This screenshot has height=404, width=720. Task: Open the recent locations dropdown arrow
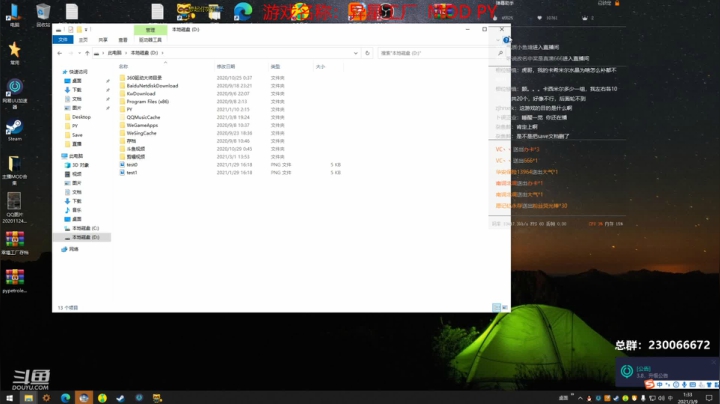coord(79,53)
